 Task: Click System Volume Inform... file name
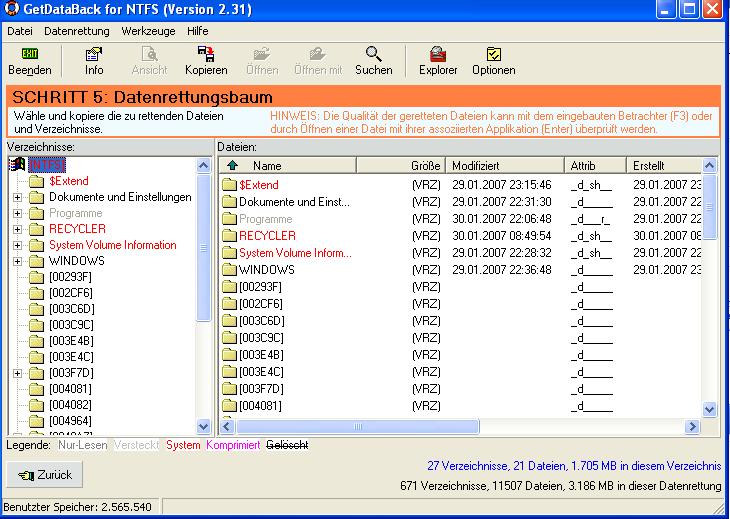pyautogui.click(x=295, y=253)
